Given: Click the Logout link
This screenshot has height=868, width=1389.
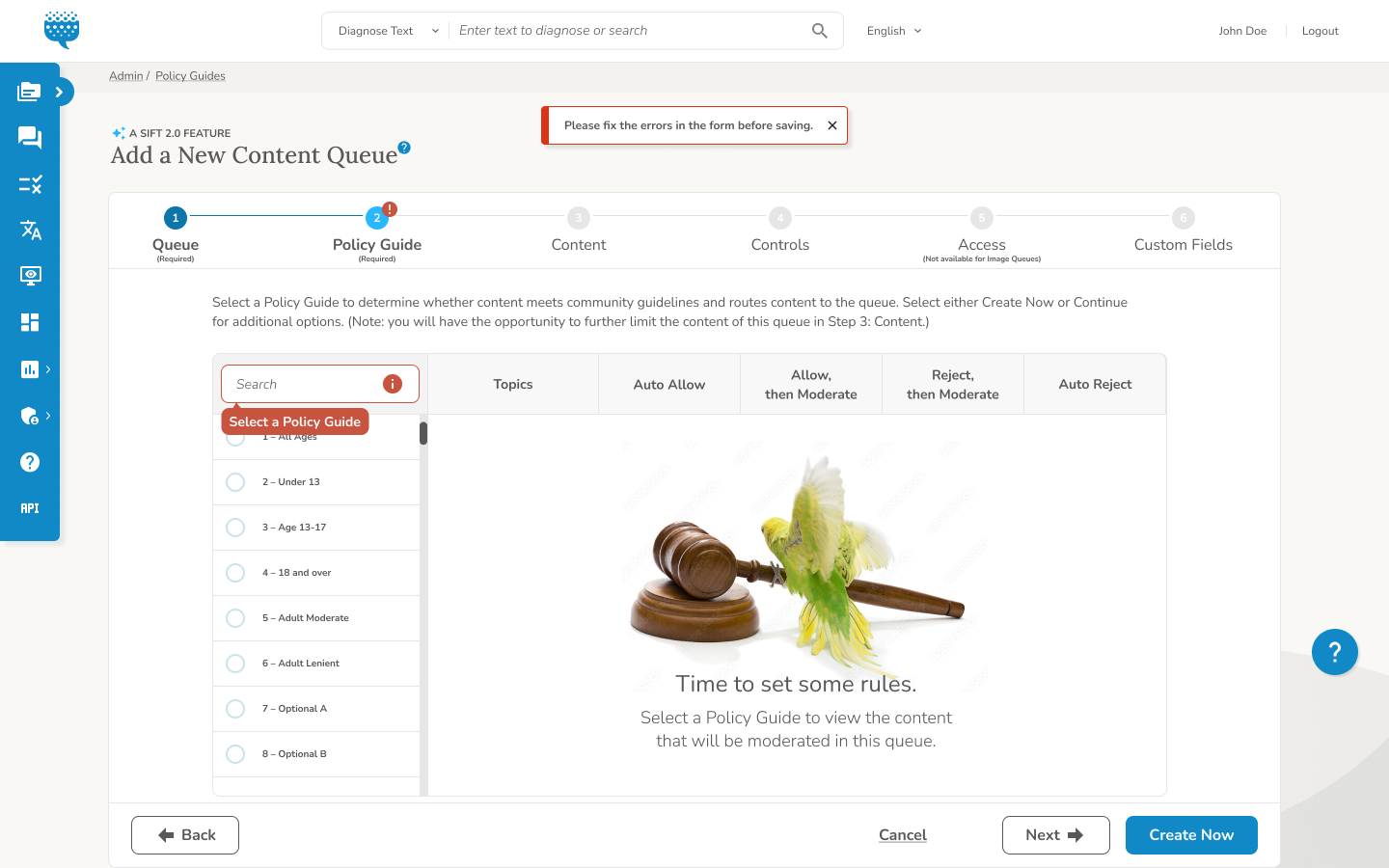Looking at the screenshot, I should pos(1320,31).
